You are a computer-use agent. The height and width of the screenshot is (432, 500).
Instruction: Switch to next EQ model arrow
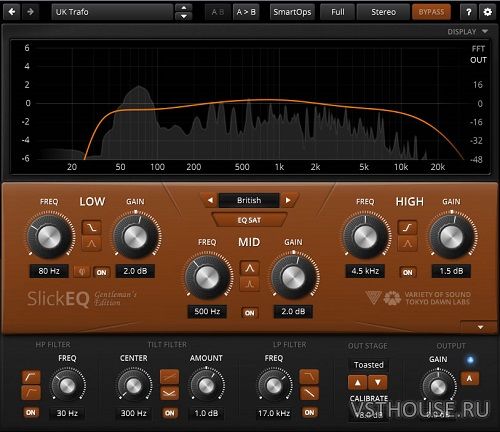tap(288, 200)
